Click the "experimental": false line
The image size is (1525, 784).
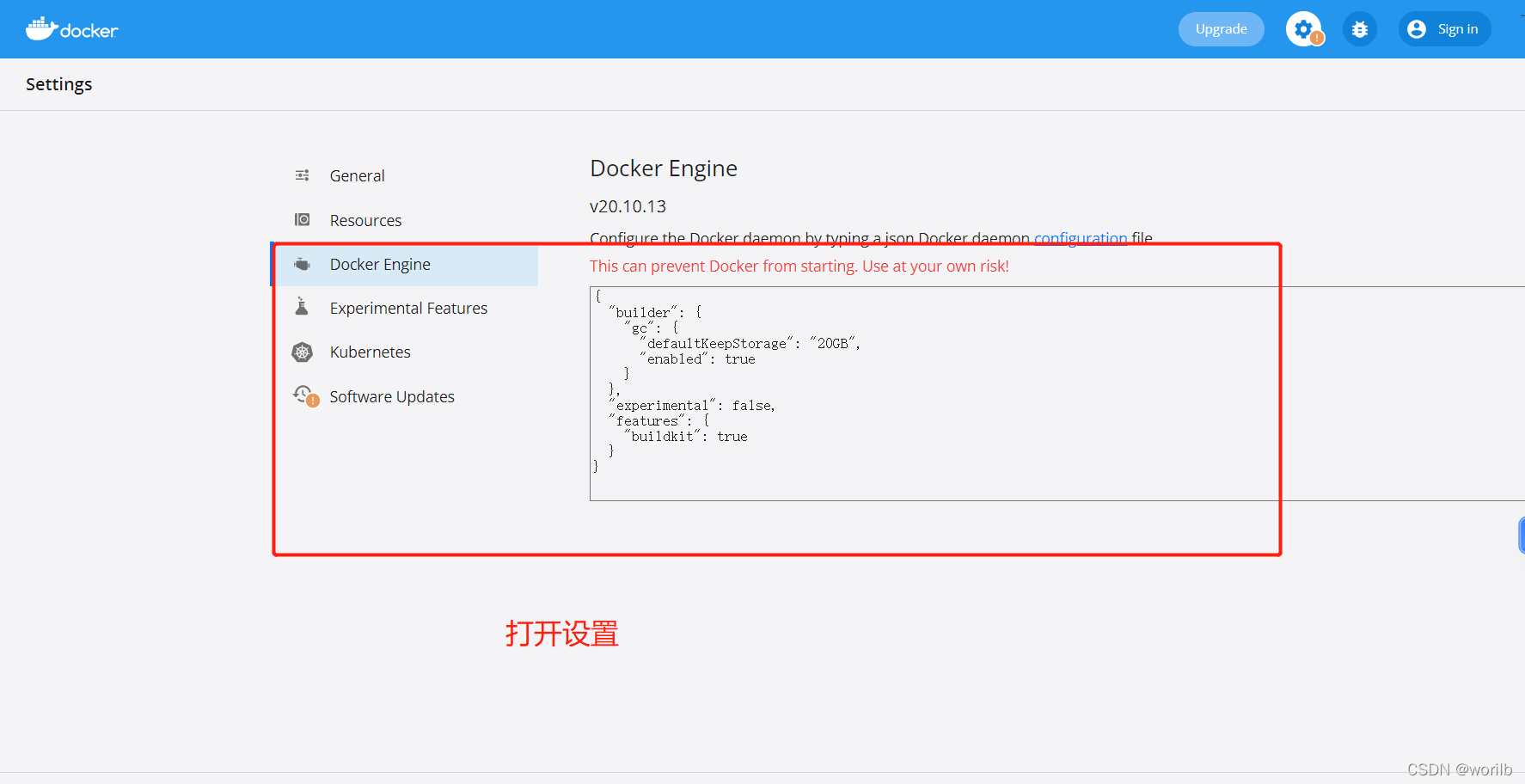pyautogui.click(x=692, y=406)
